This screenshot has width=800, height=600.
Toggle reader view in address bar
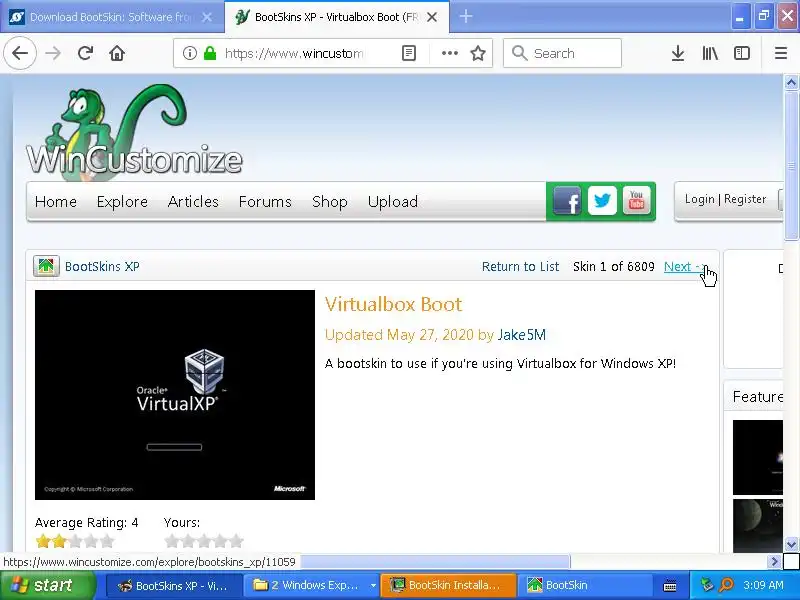point(409,53)
